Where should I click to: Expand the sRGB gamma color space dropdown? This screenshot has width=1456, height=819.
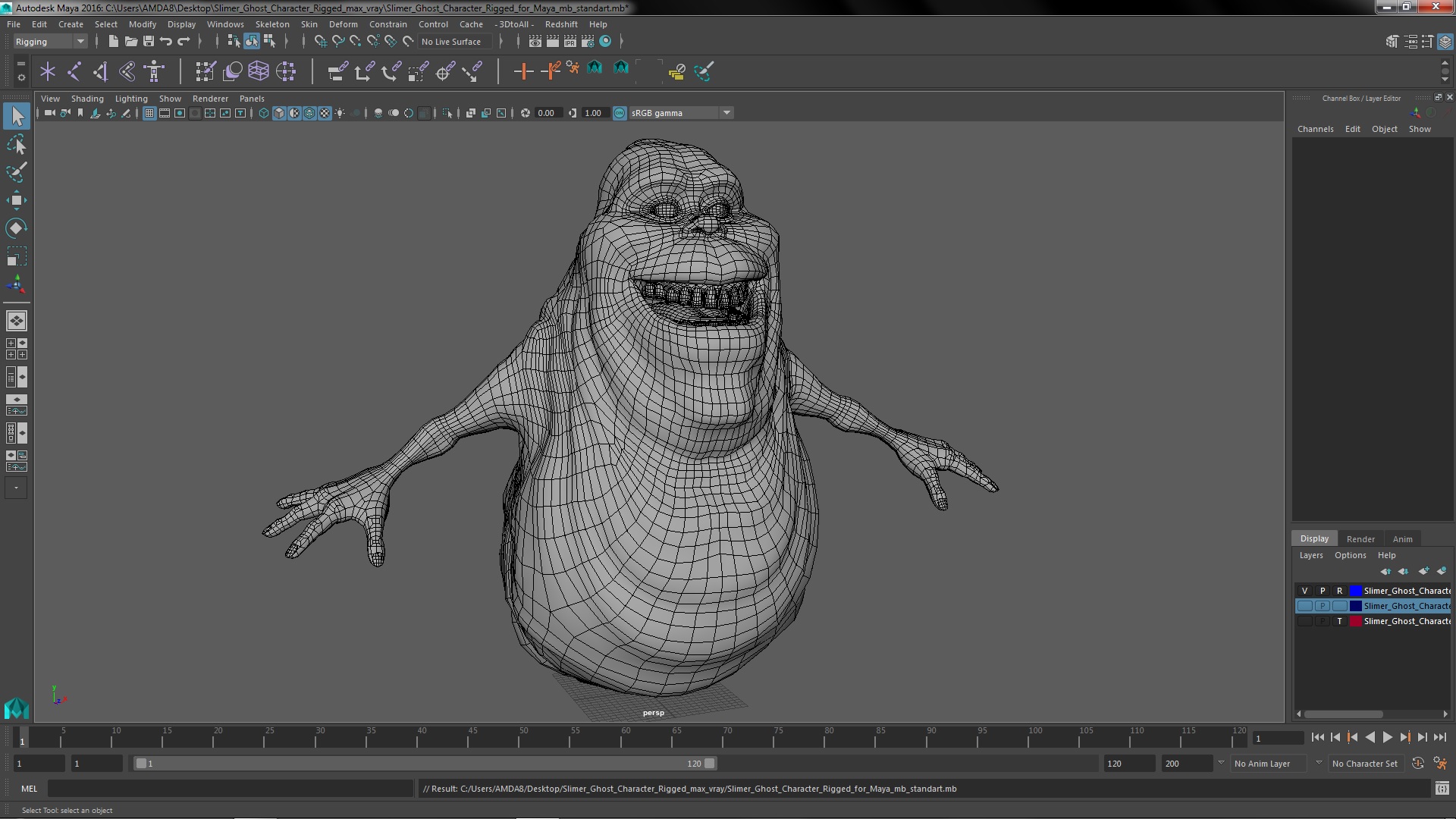tap(726, 113)
